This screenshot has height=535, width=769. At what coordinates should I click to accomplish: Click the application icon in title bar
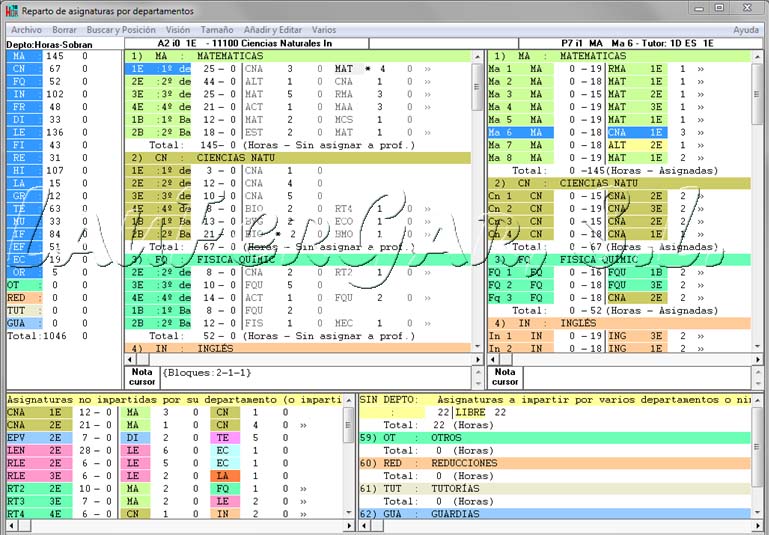click(x=11, y=11)
